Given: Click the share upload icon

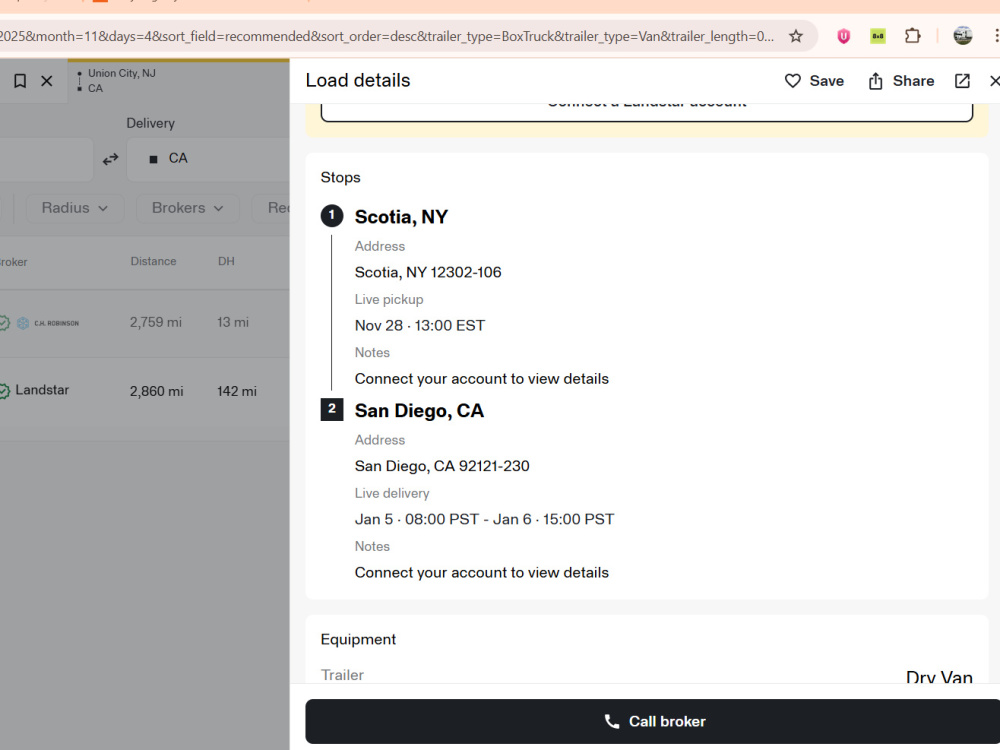Looking at the screenshot, I should coord(875,81).
